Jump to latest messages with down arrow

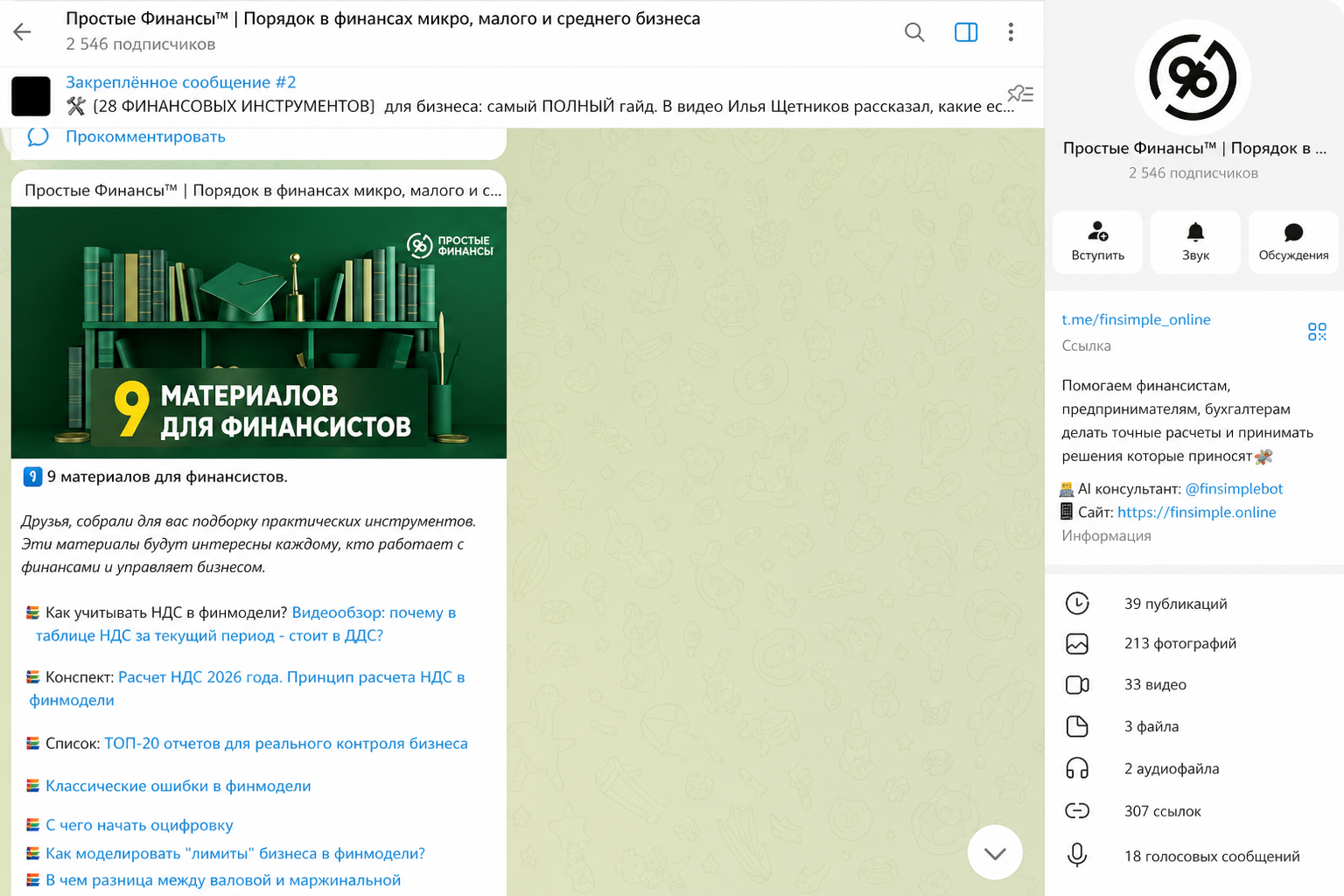coord(995,853)
